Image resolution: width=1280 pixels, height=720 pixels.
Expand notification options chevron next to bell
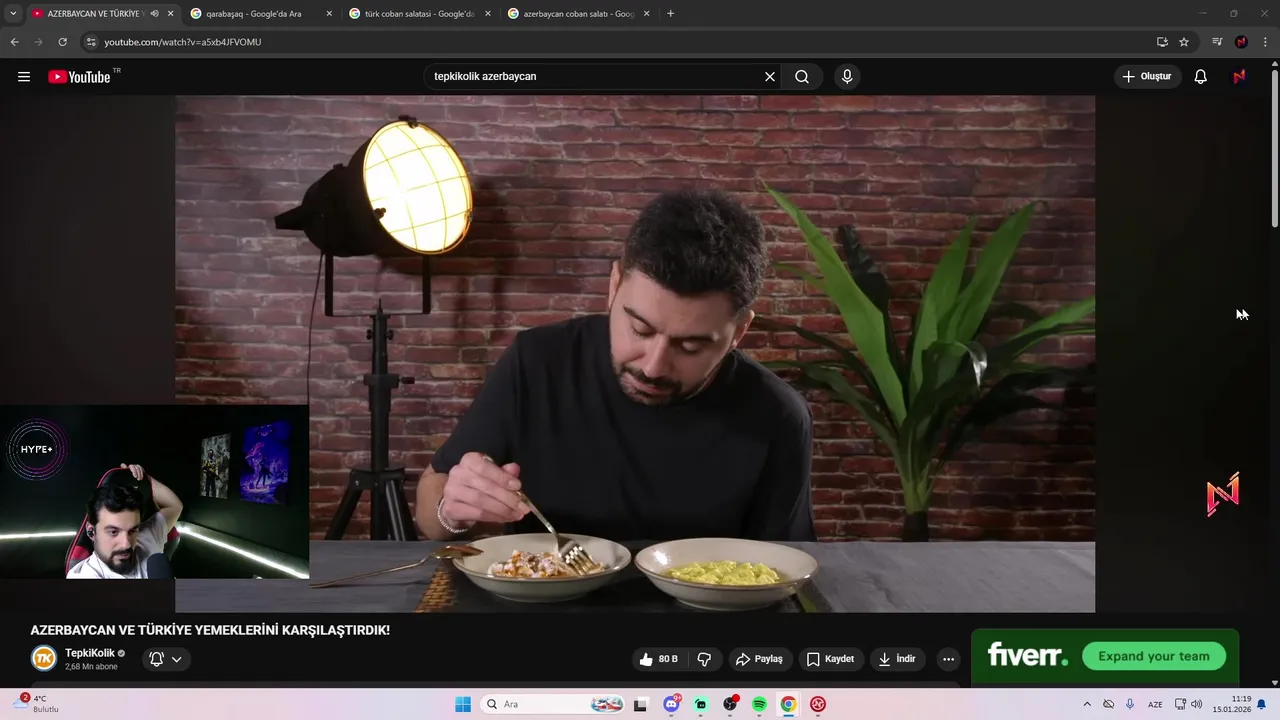pyautogui.click(x=176, y=659)
